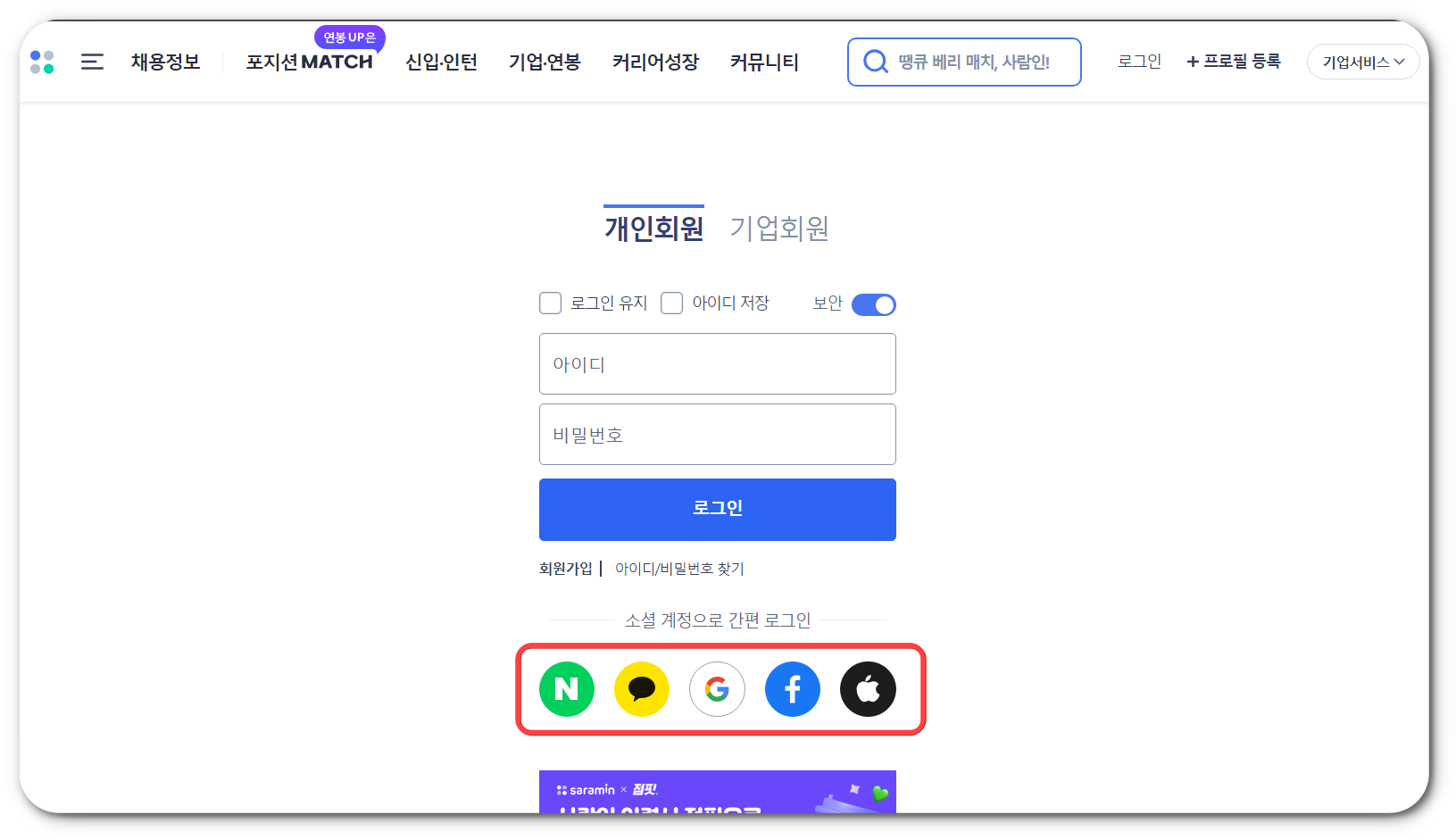Open 아이디/비밀번호 찾기 link
This screenshot has height=840, width=1456.
point(677,569)
